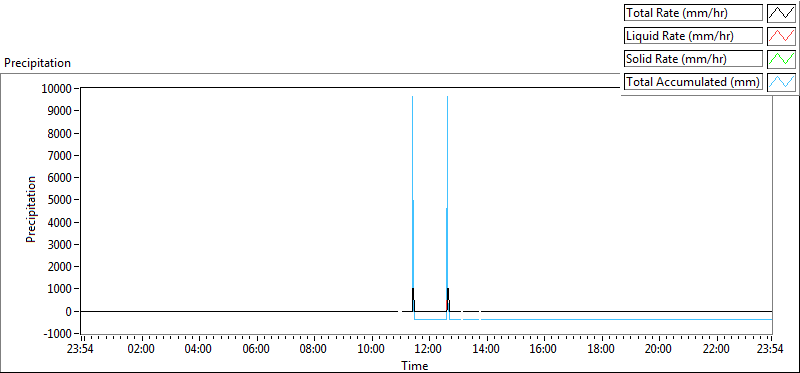Viewport: 800px width, 373px height.
Task: Select the Total Accumulated (mm) legend label
Action: [x=693, y=82]
